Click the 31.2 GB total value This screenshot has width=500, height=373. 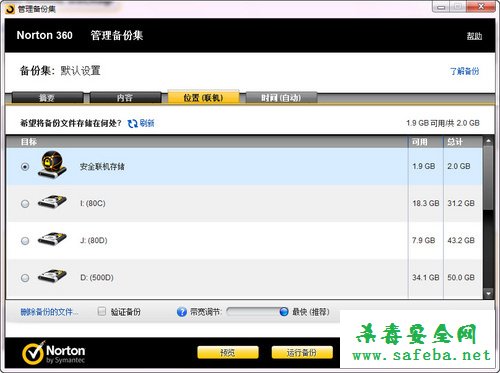click(x=461, y=203)
